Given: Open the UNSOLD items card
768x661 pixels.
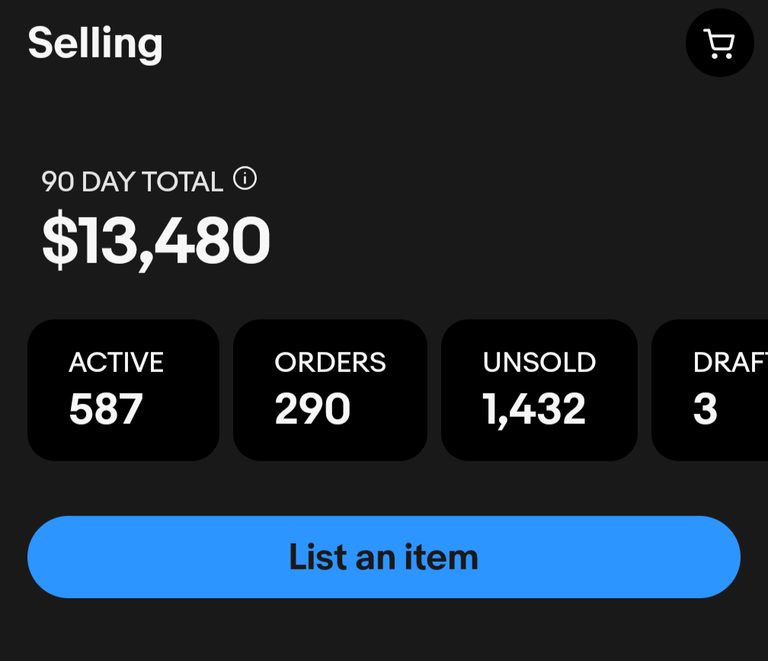Looking at the screenshot, I should click(539, 390).
